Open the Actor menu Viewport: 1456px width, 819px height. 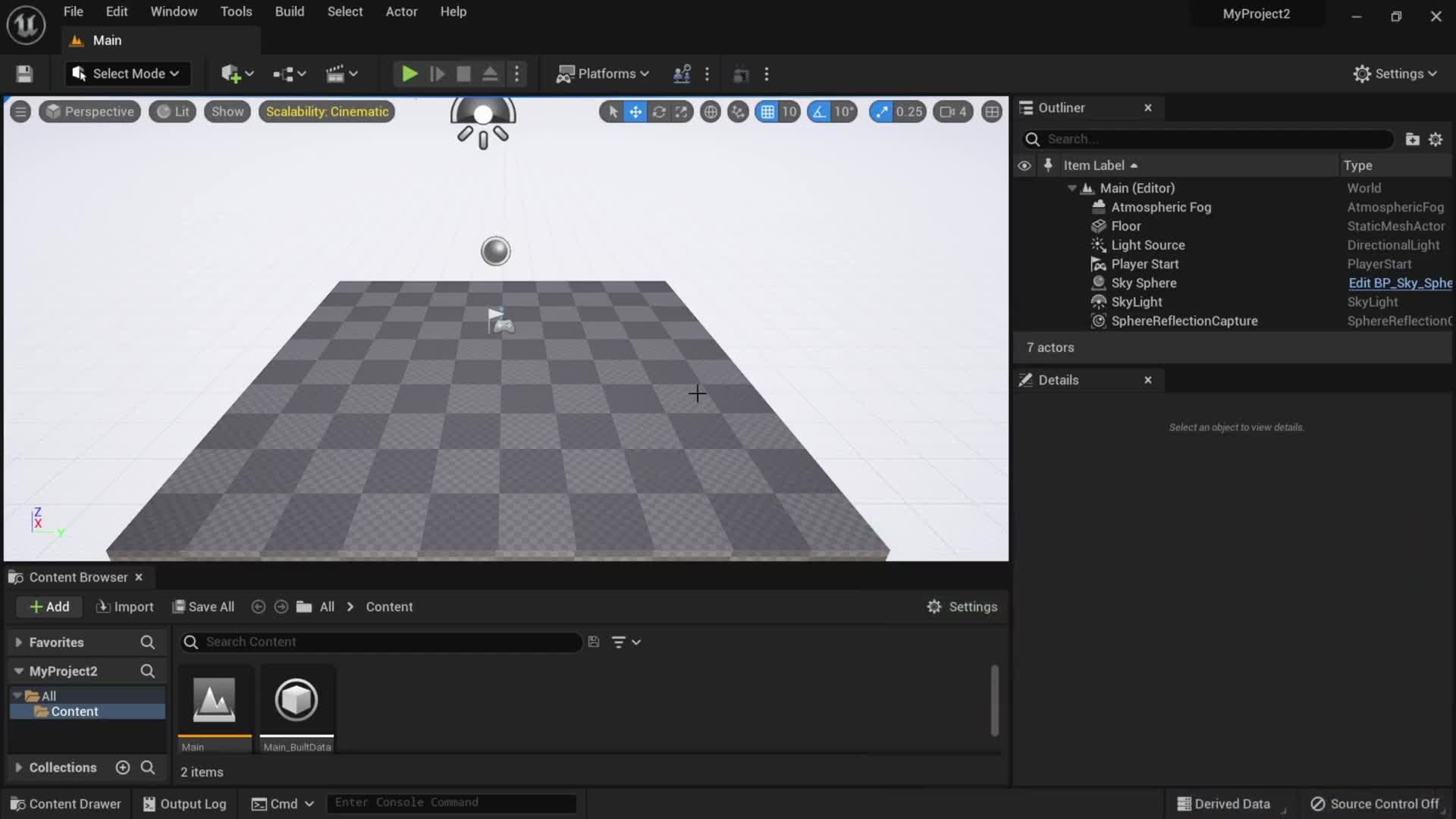[x=401, y=11]
